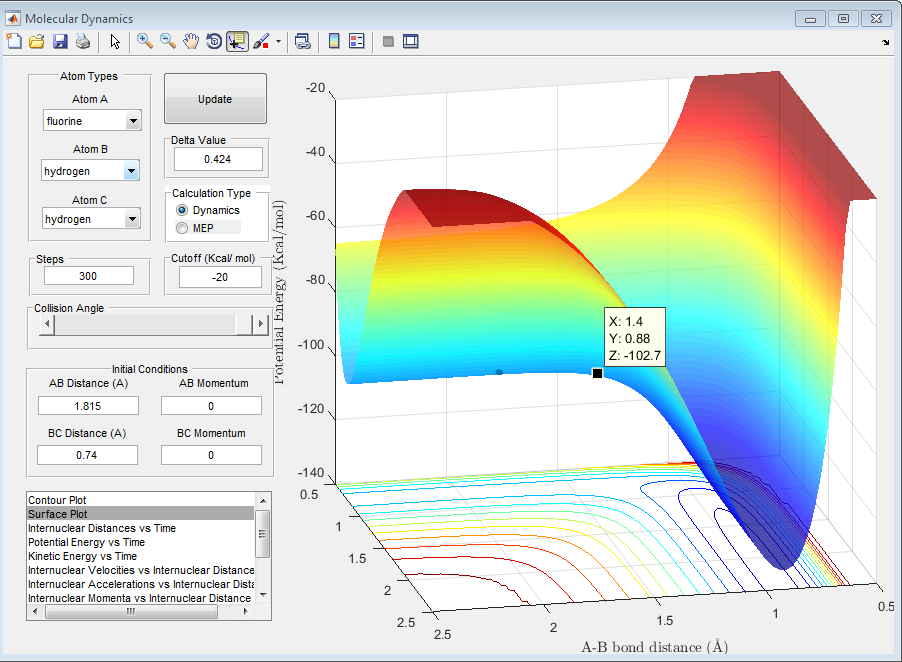Save the figure with the floppy disk icon

pos(60,41)
